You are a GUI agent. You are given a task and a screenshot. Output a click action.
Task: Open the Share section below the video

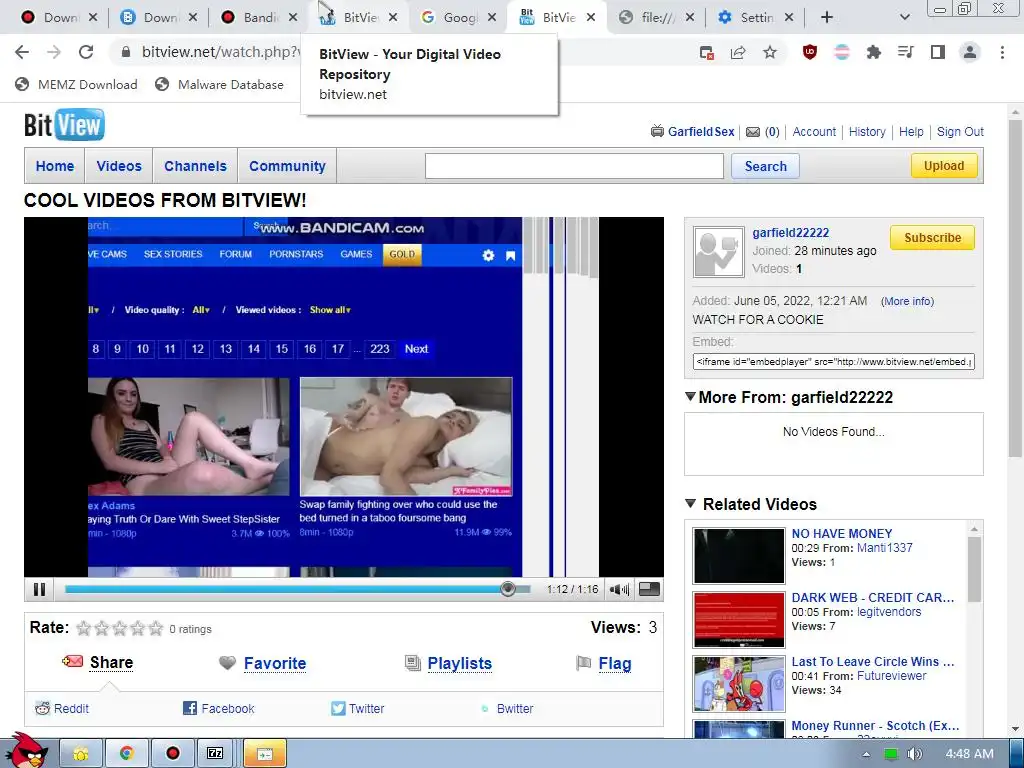tap(111, 662)
